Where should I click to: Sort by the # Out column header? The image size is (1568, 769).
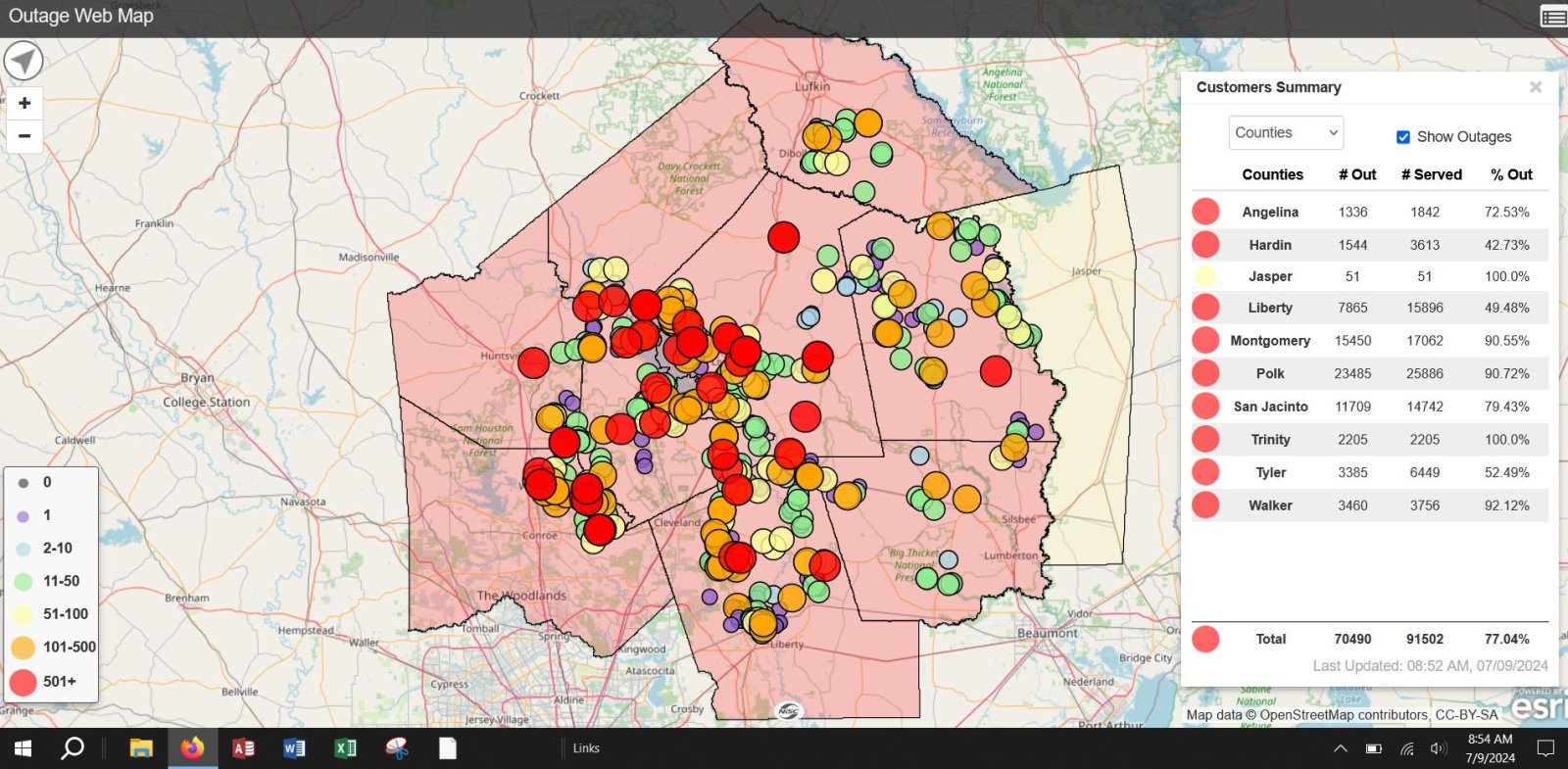1357,174
